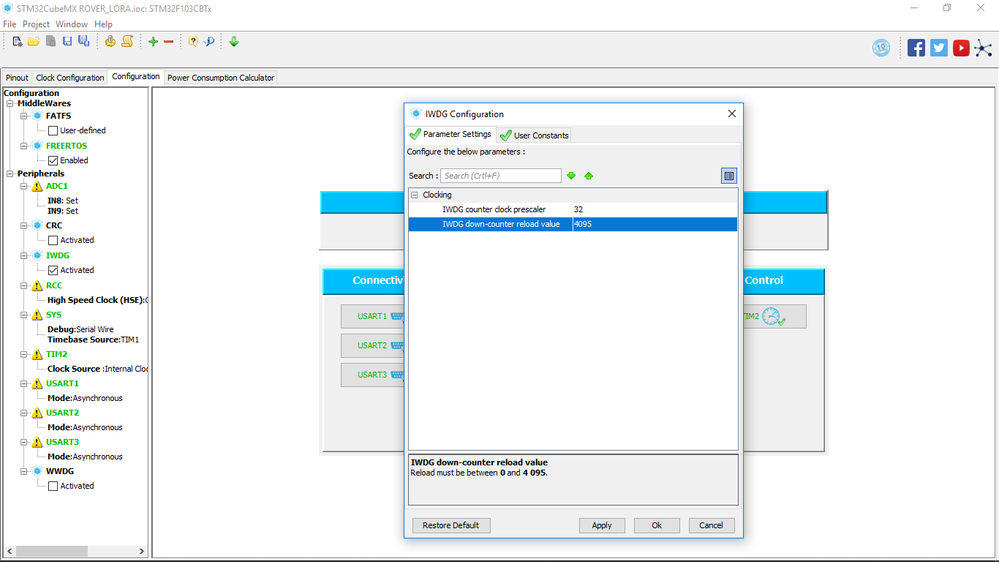Edit the IWDG reload value 4095
Viewport: 999px width, 562px height.
pos(655,224)
